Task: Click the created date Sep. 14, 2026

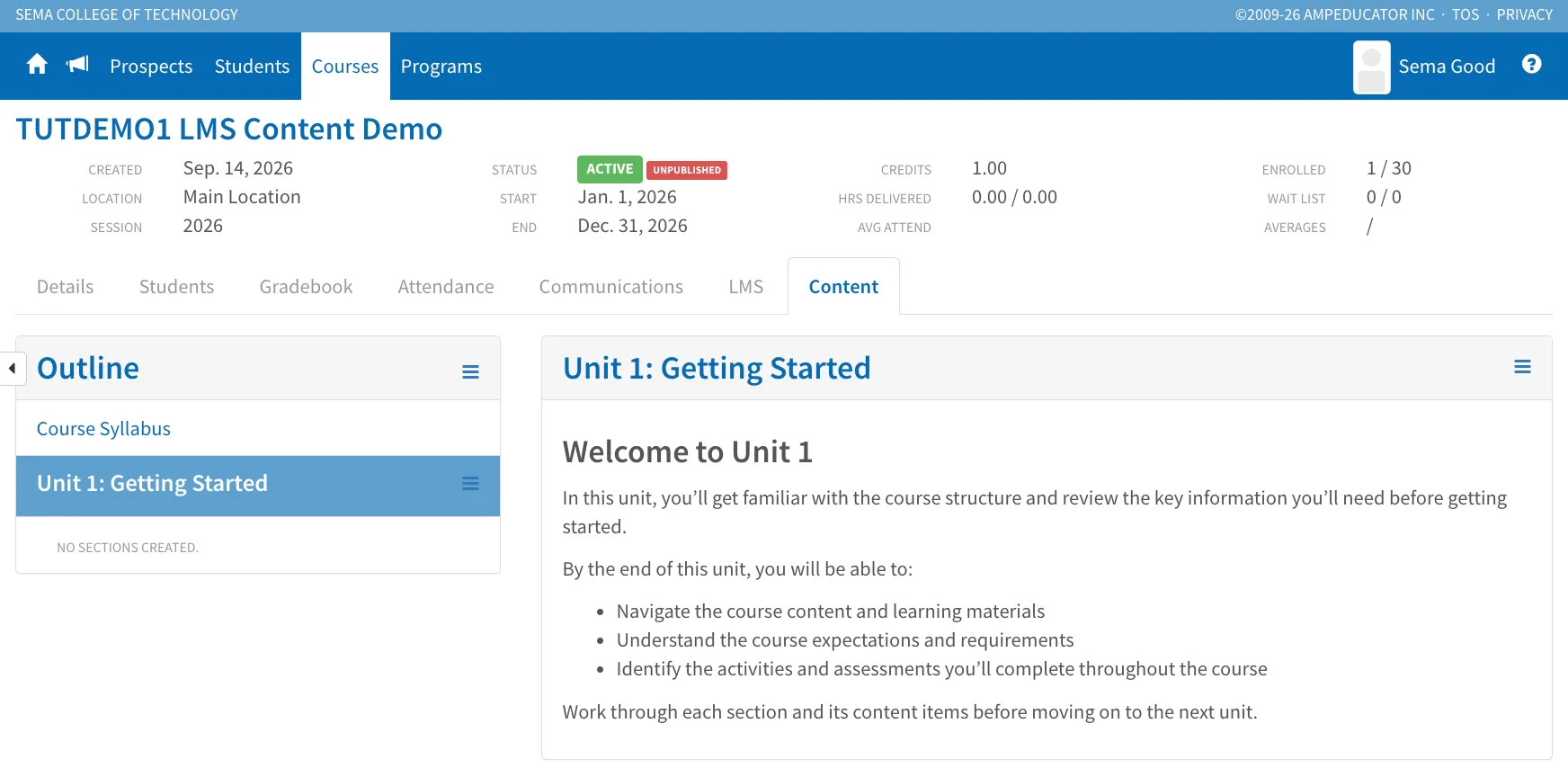Action: (x=238, y=168)
